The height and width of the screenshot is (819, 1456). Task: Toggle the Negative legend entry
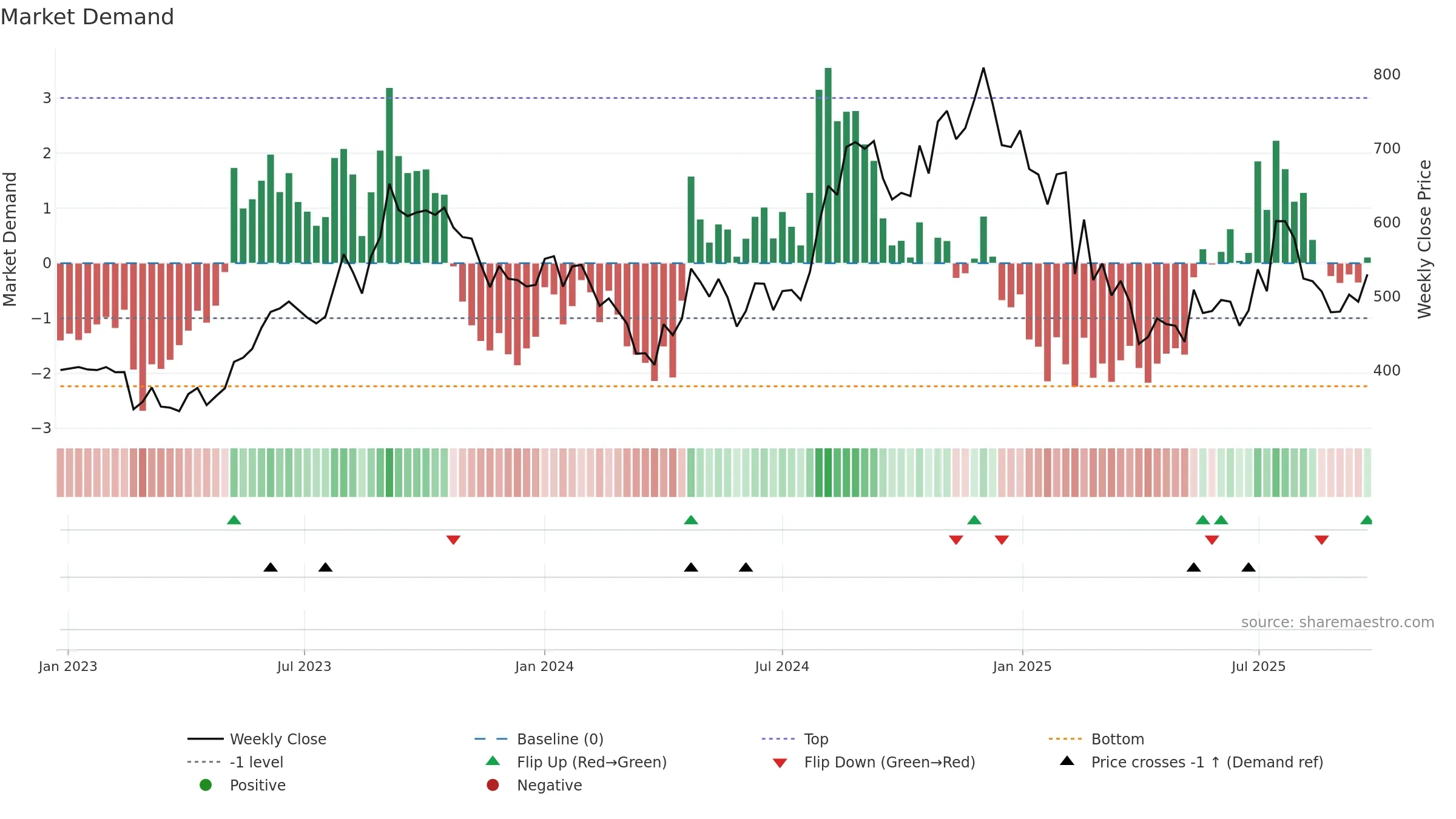coord(534,785)
